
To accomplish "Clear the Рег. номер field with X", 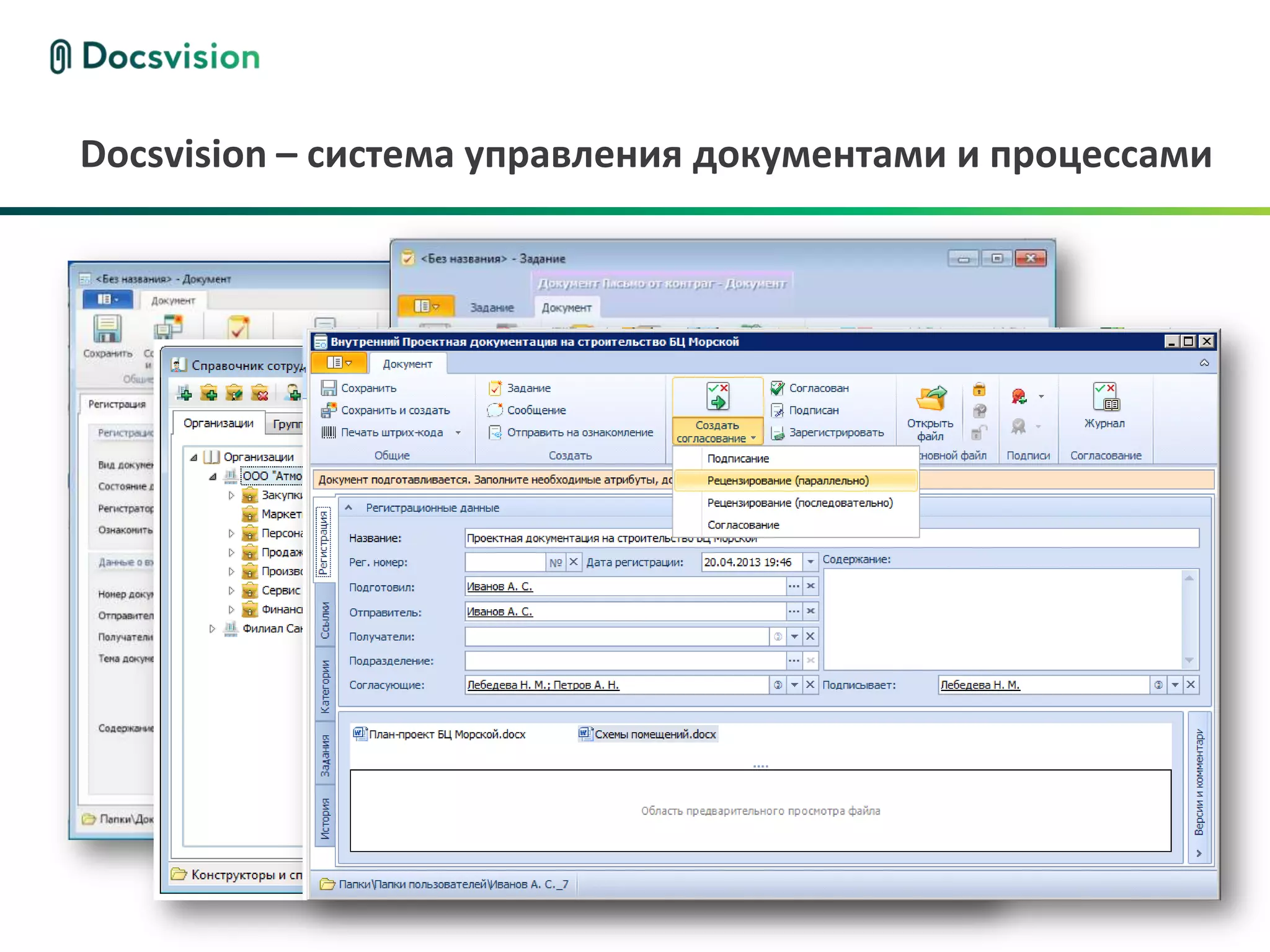I will tap(574, 562).
